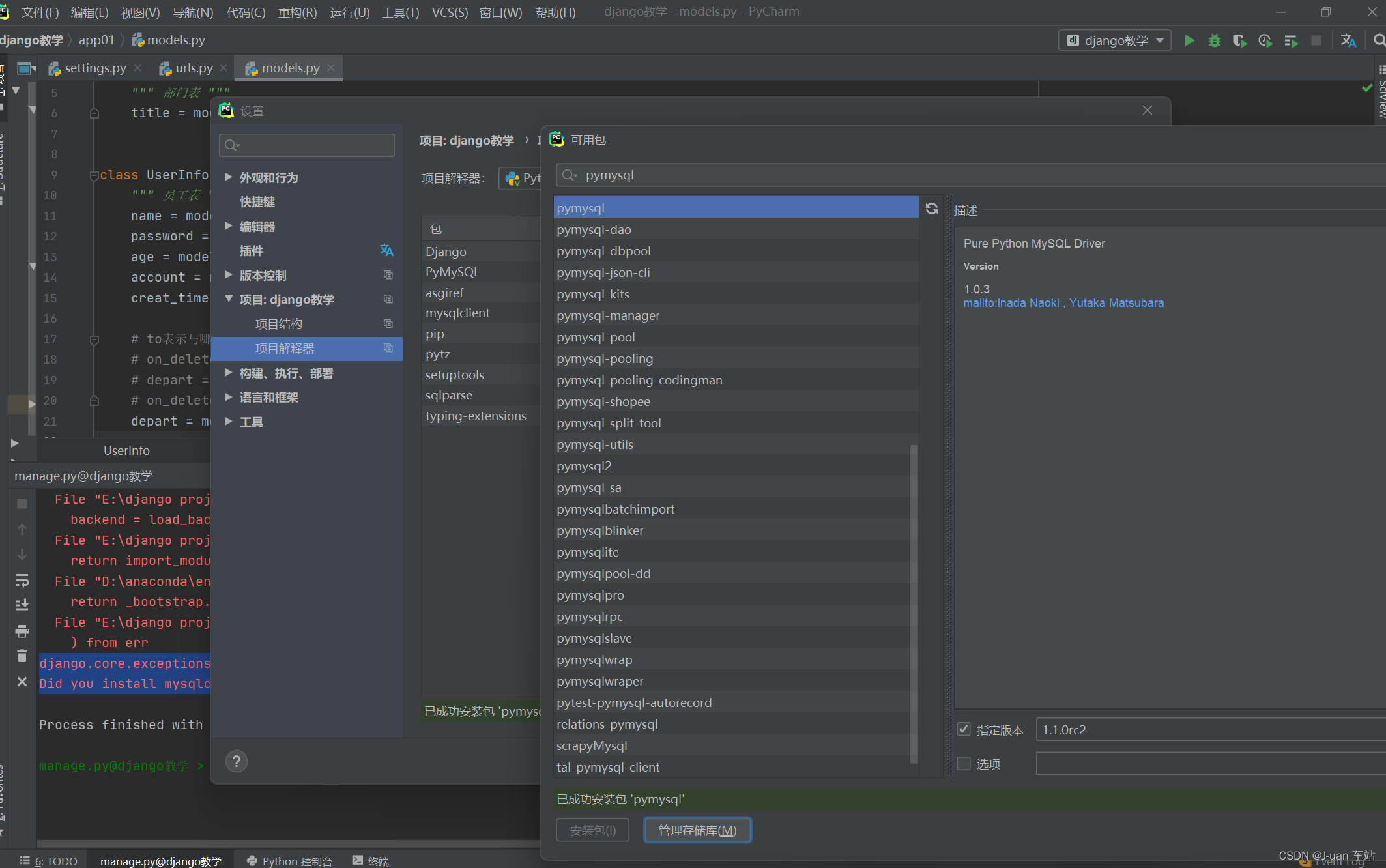Viewport: 1386px width, 868px height.
Task: Click the help question mark icon
Action: [x=237, y=761]
